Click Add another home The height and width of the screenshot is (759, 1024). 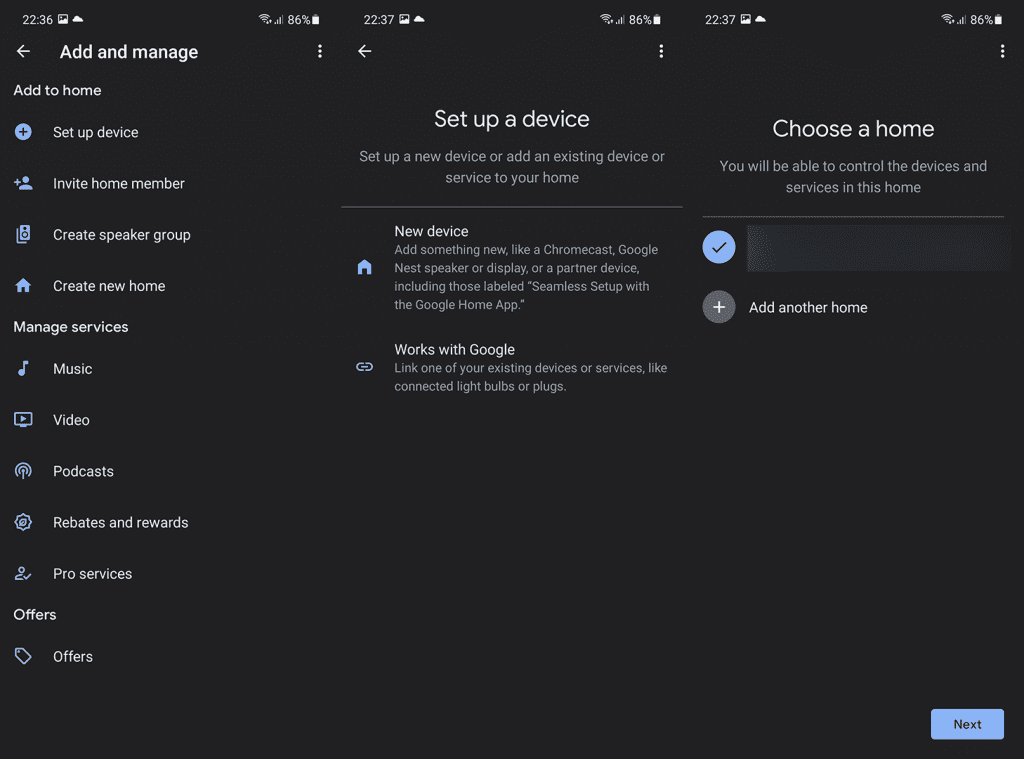[808, 307]
